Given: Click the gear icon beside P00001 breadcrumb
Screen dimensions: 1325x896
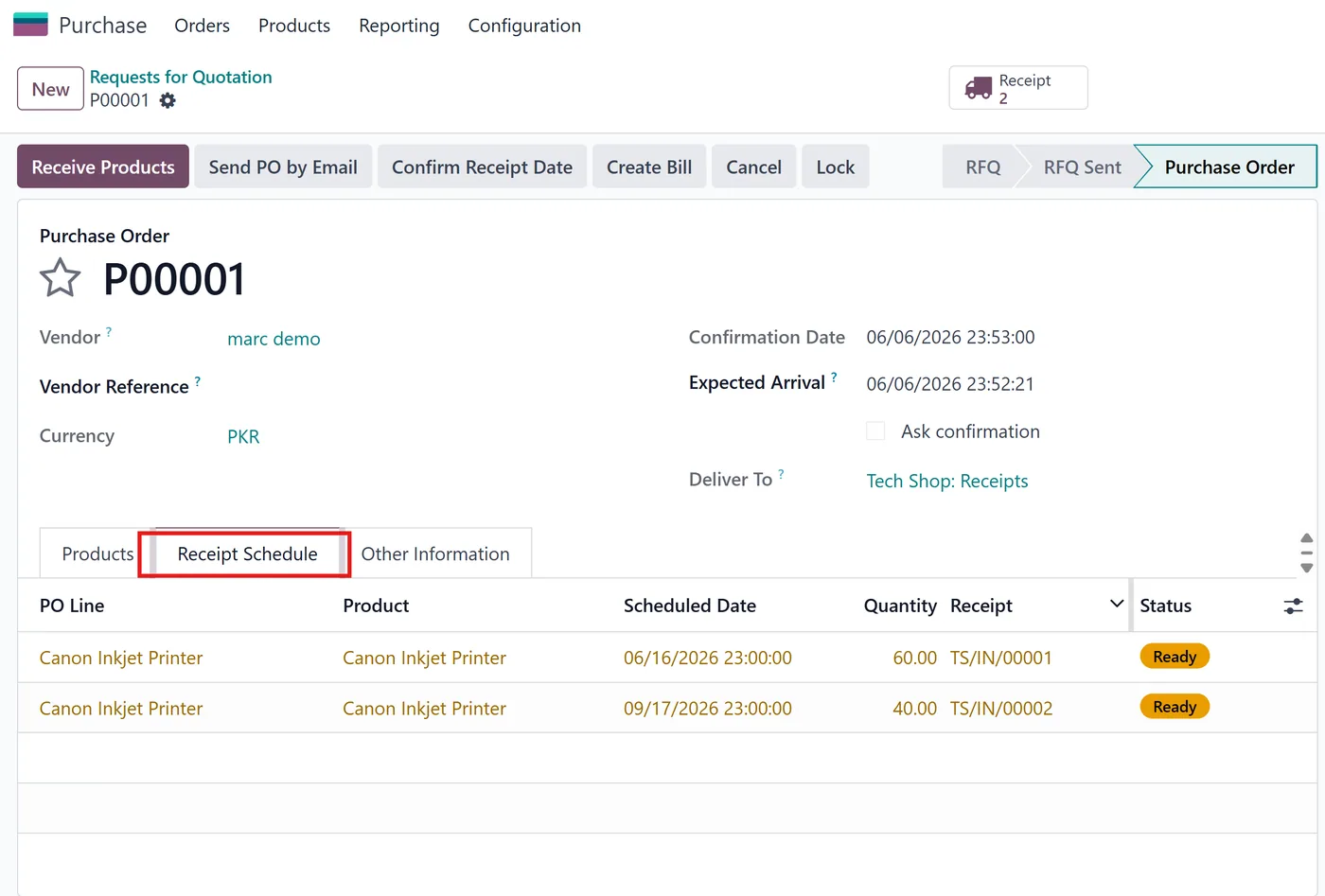Looking at the screenshot, I should coord(168,100).
